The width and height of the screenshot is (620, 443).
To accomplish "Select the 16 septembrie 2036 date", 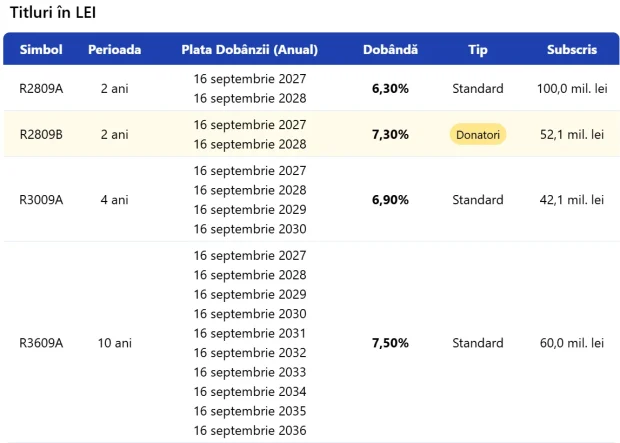I will click(250, 430).
